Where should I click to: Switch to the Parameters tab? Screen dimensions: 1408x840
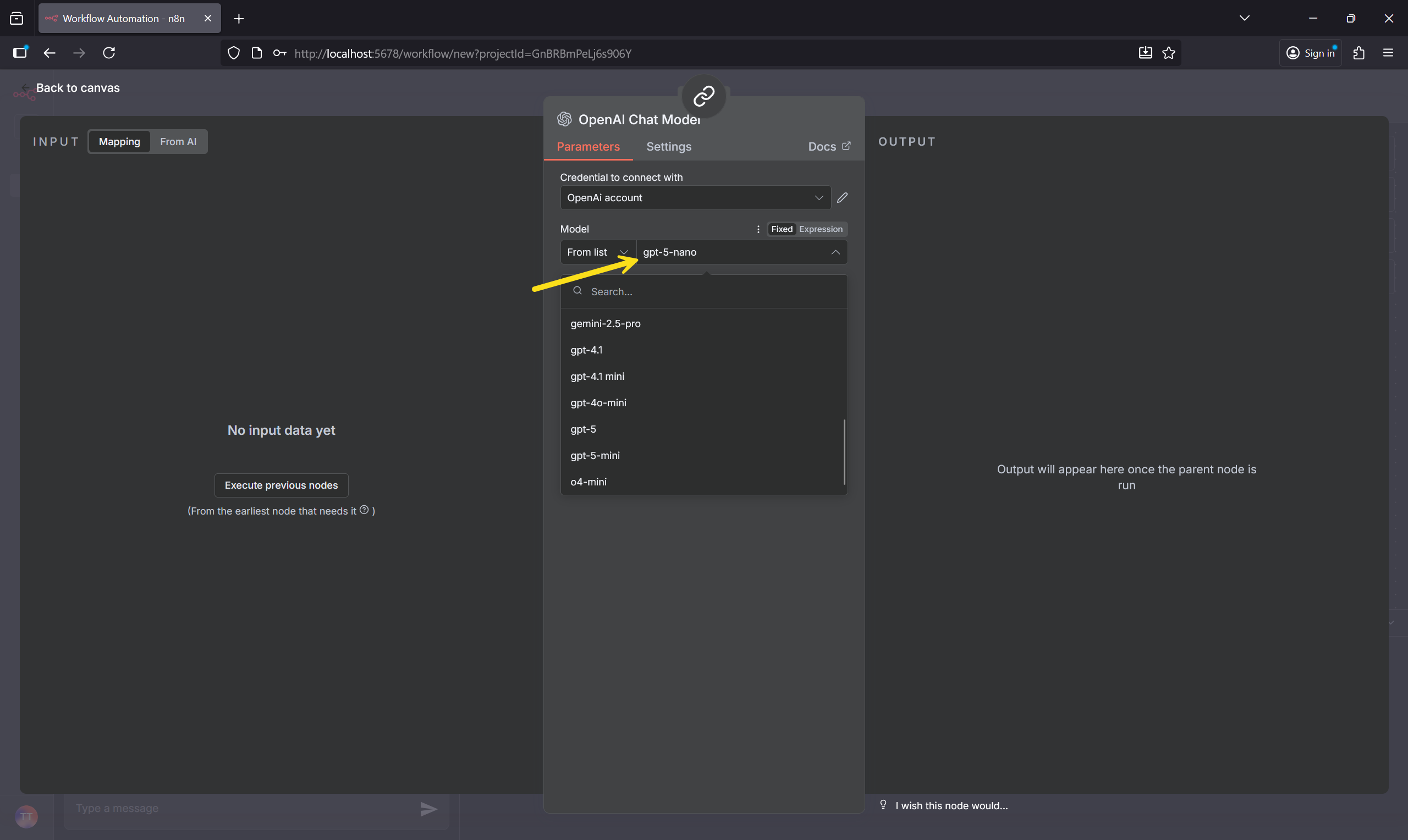[588, 147]
